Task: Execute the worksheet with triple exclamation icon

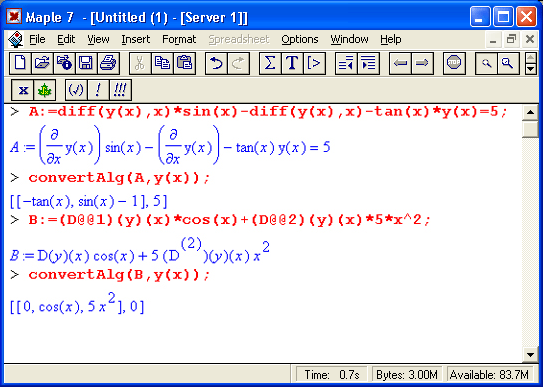Action: [x=120, y=90]
